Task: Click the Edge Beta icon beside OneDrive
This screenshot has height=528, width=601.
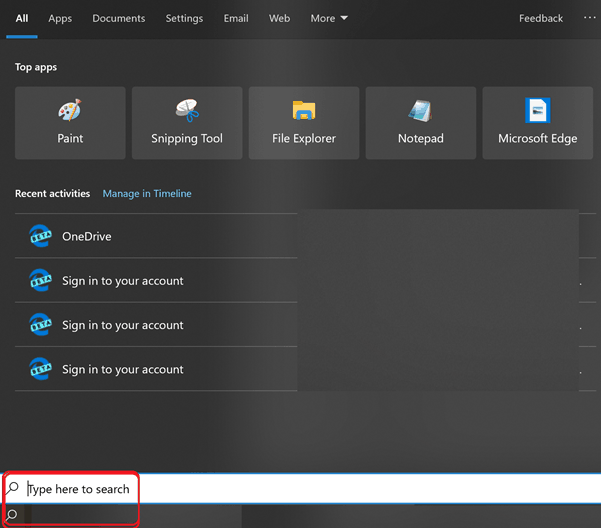Action: pos(40,236)
